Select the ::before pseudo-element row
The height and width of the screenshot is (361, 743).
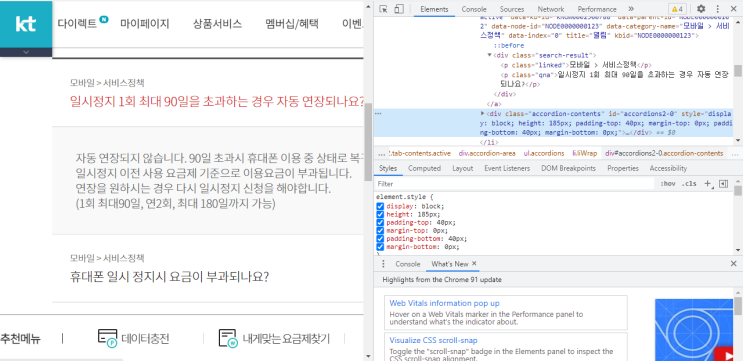509,46
